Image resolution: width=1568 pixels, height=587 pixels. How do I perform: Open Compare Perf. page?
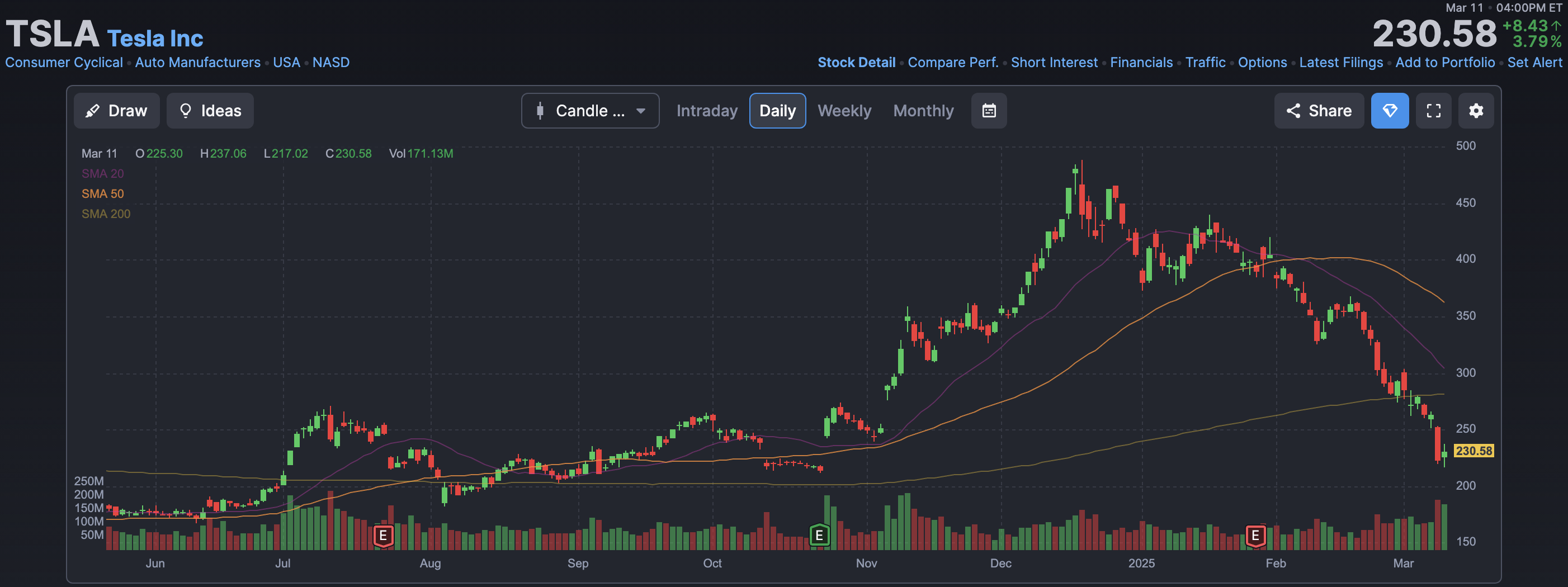(953, 63)
